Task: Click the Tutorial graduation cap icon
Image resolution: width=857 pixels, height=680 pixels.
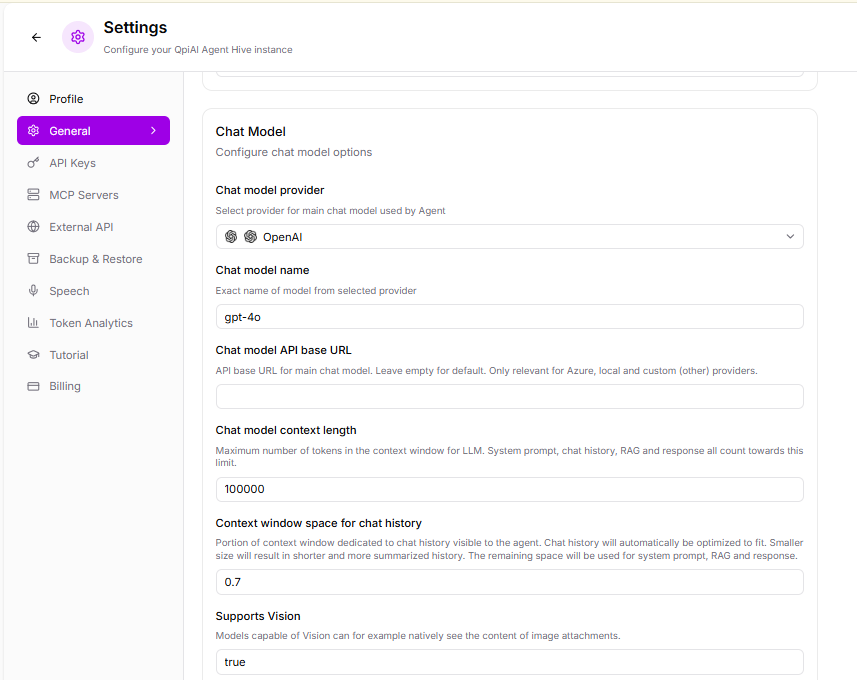Action: [x=33, y=355]
